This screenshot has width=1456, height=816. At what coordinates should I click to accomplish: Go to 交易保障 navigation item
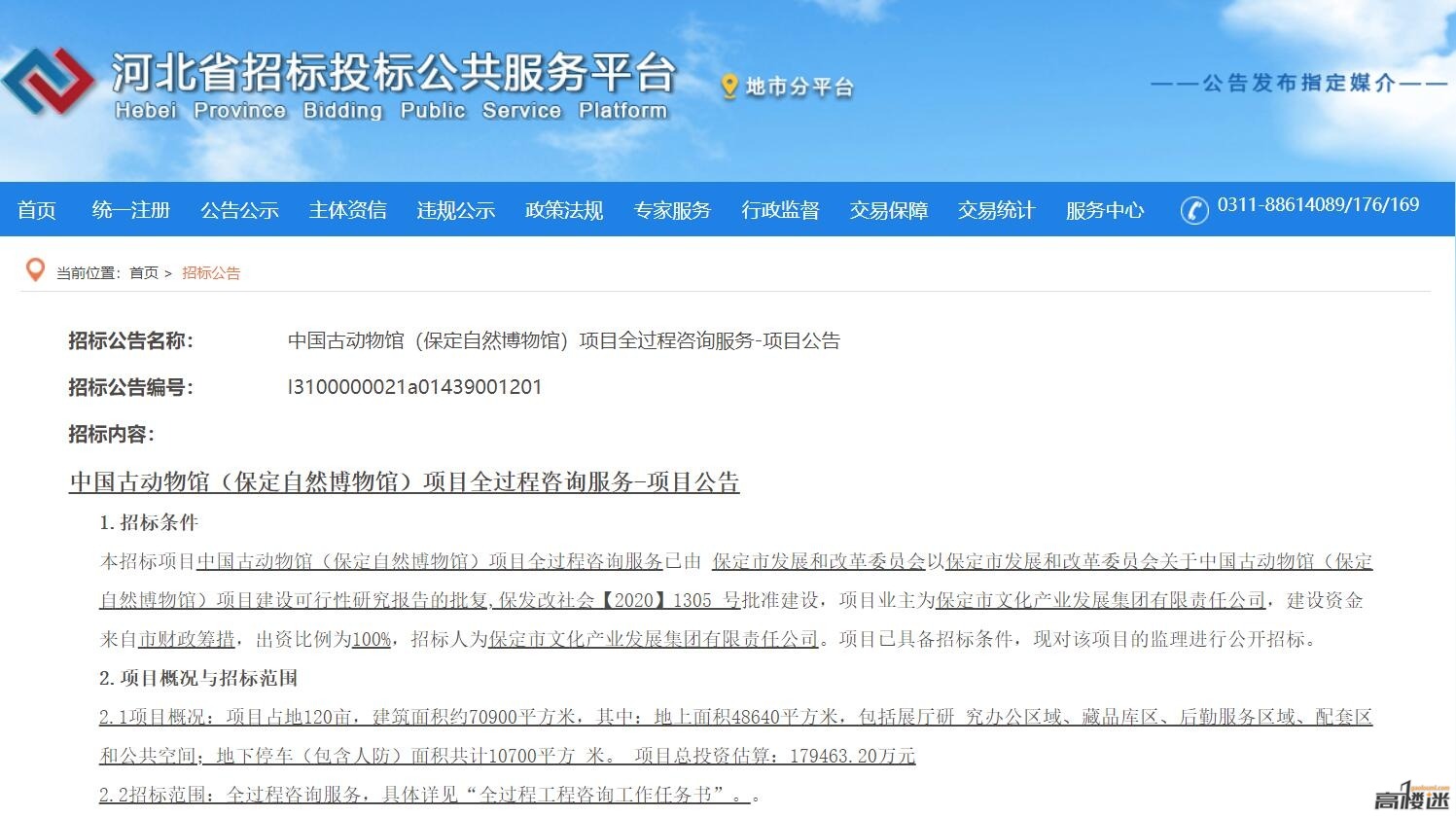887,210
